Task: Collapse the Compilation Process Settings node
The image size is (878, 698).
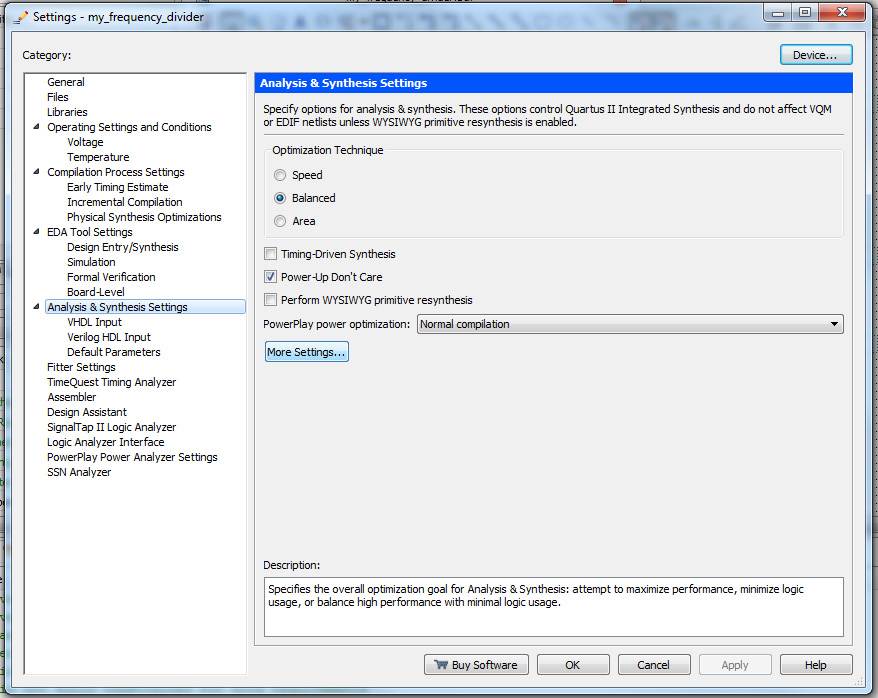Action: pos(36,172)
